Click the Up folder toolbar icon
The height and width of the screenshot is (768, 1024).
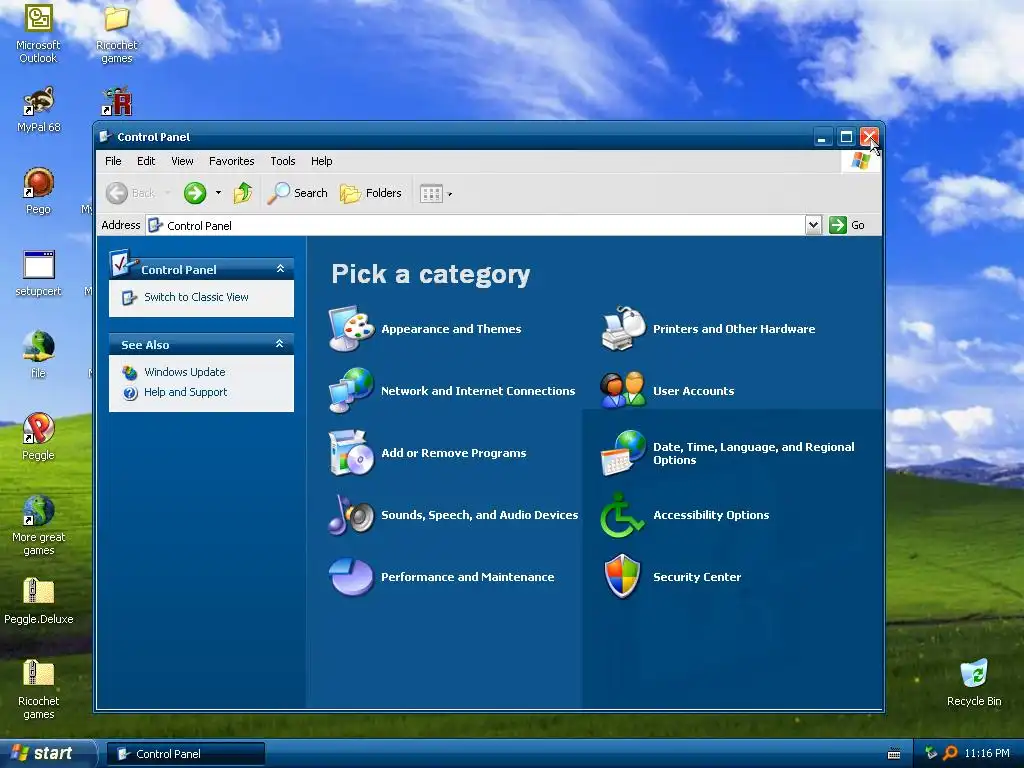(243, 193)
